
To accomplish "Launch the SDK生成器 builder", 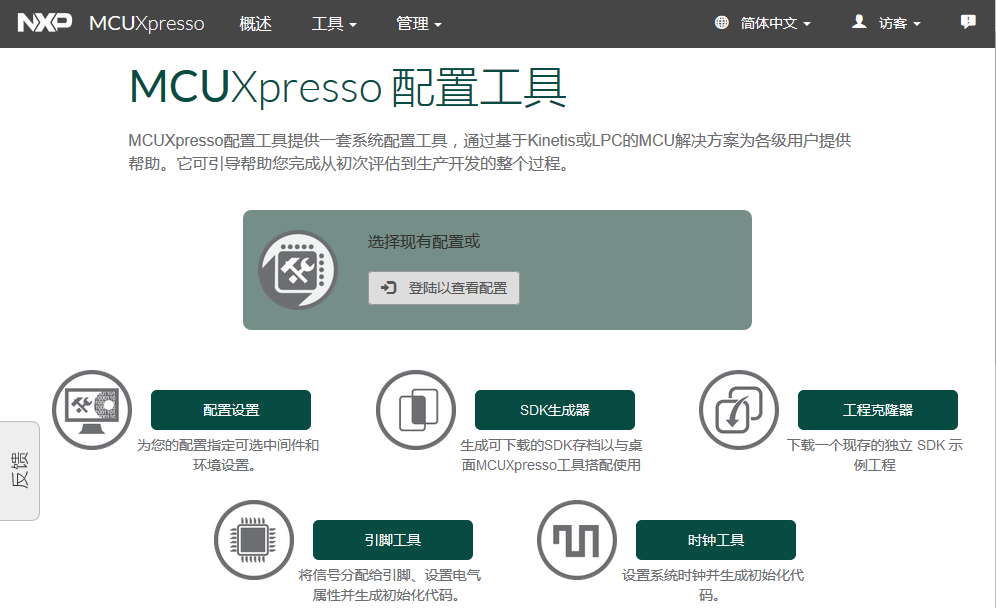I will 555,410.
